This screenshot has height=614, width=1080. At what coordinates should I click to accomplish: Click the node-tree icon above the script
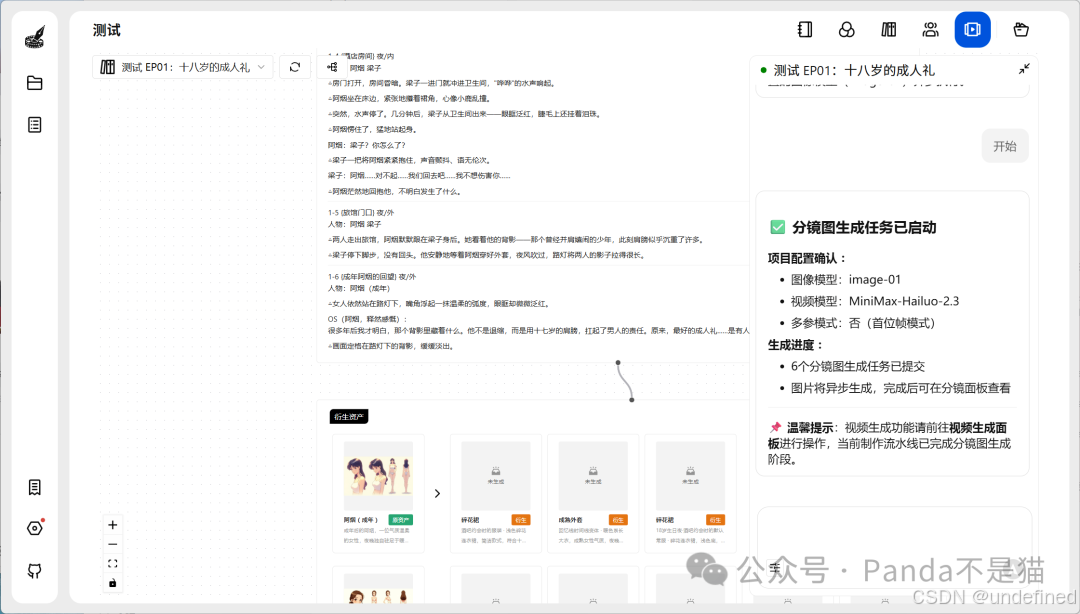(x=333, y=67)
